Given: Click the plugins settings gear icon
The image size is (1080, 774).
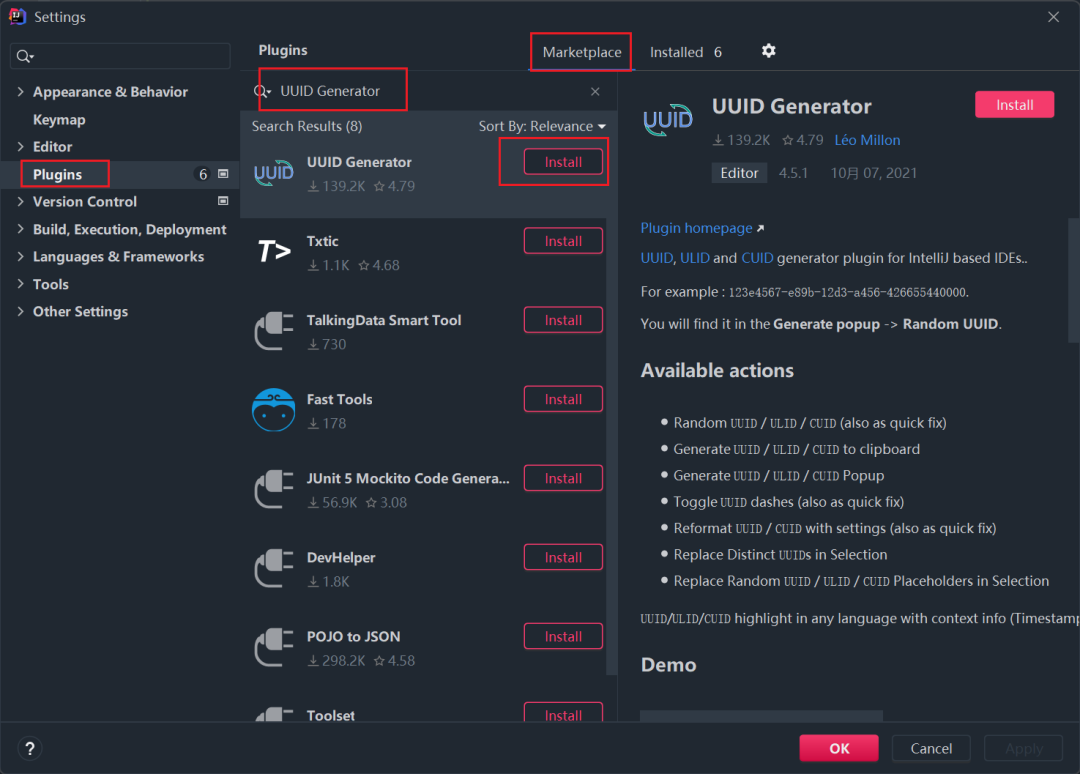Looking at the screenshot, I should point(768,51).
